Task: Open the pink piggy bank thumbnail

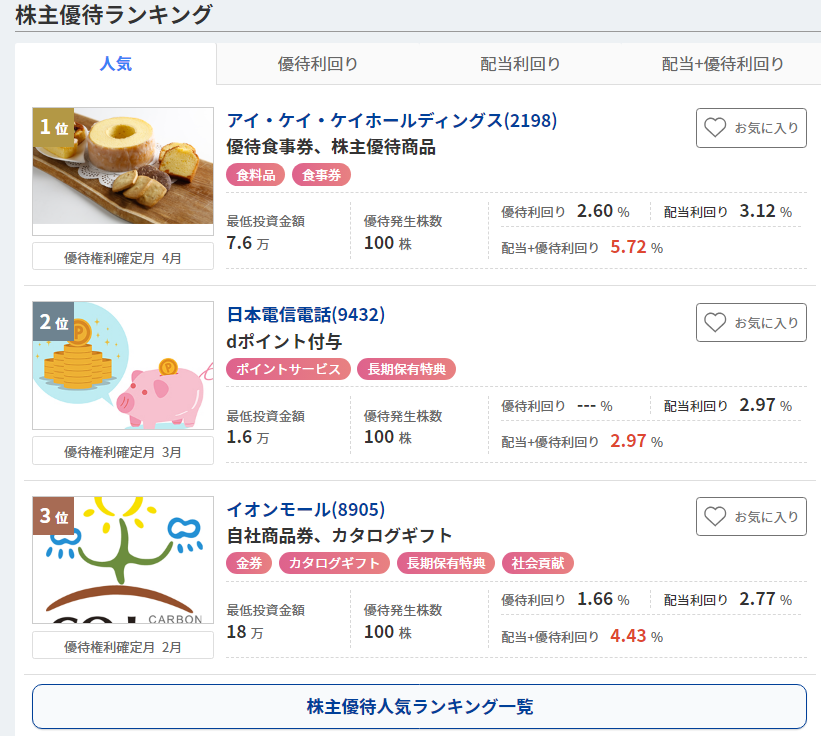Action: [x=123, y=365]
